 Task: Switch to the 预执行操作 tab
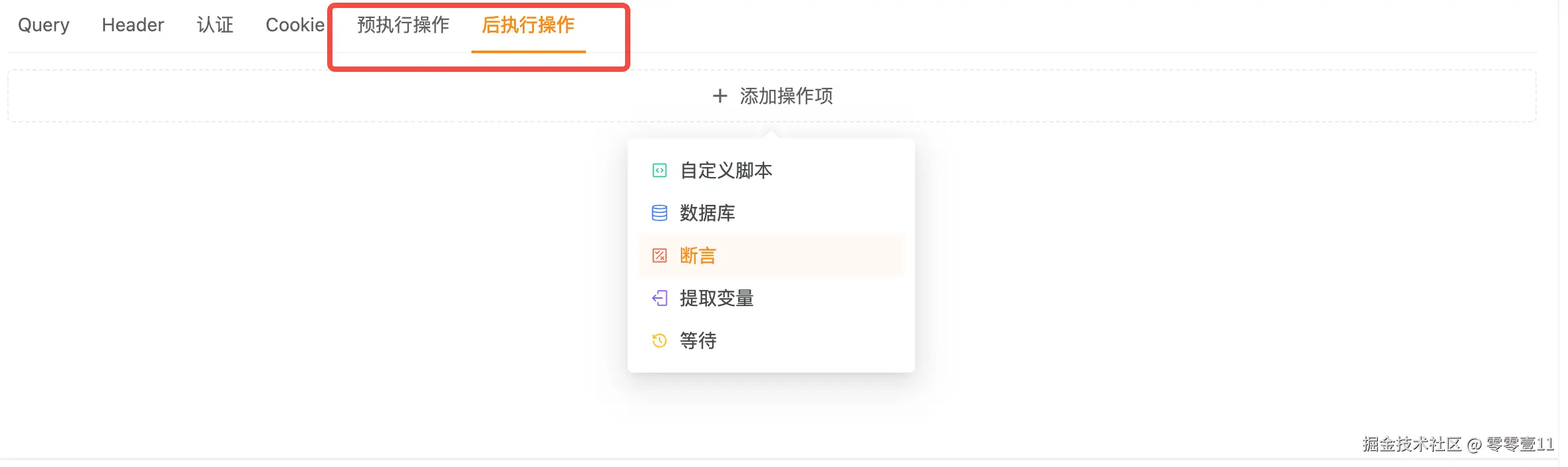tap(403, 25)
